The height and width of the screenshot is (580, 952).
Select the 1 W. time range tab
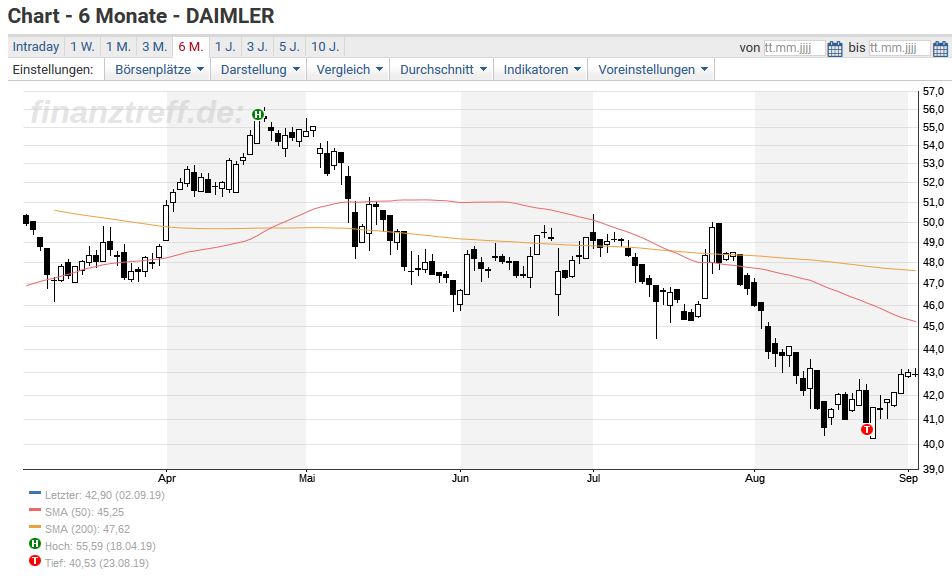tap(82, 47)
